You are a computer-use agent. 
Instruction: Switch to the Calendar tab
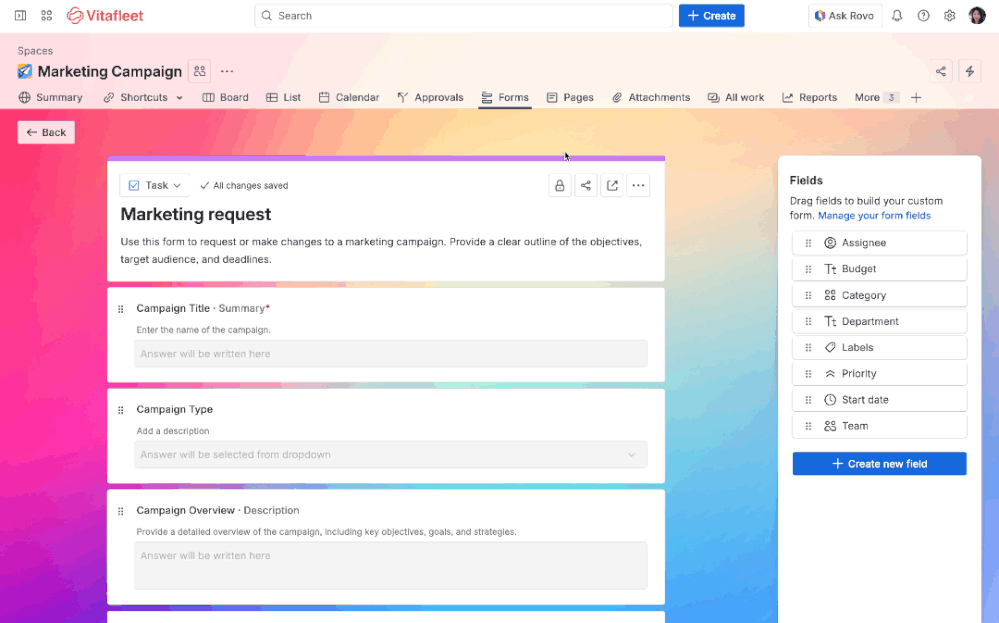[349, 97]
